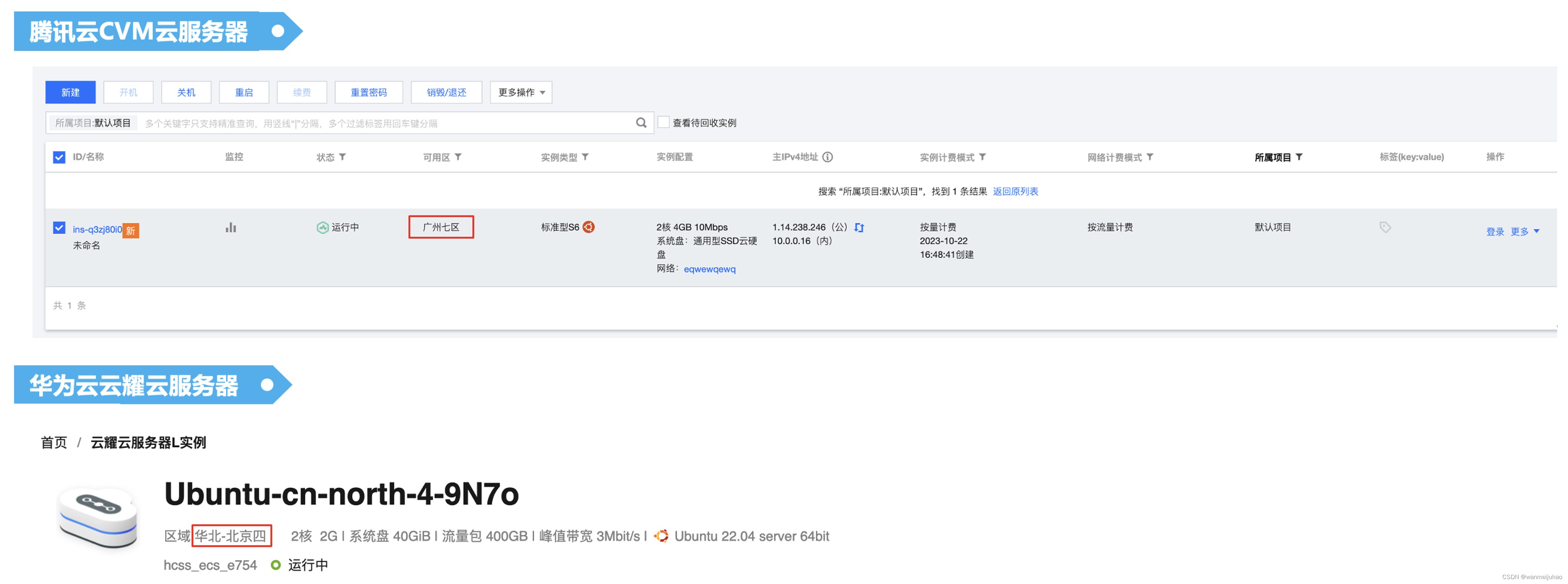Click the 按量计费 billing cell
This screenshot has width=1568, height=584.
[x=938, y=227]
